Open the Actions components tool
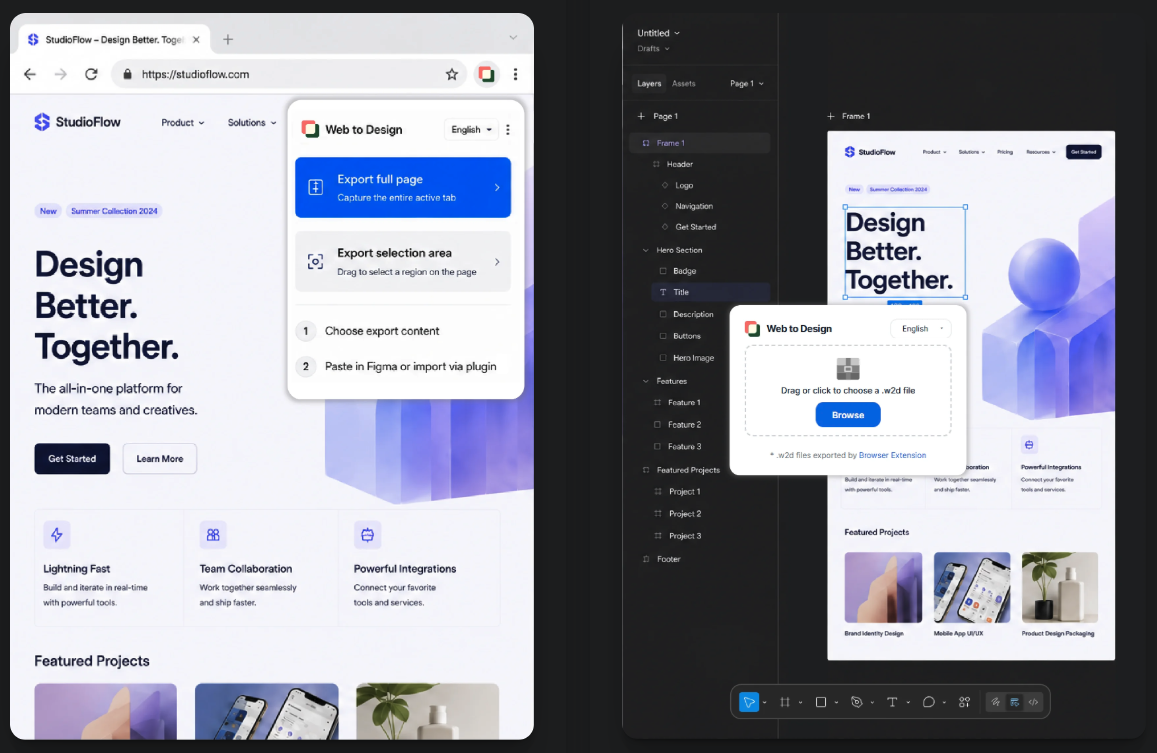Image resolution: width=1157 pixels, height=753 pixels. pyautogui.click(x=964, y=702)
